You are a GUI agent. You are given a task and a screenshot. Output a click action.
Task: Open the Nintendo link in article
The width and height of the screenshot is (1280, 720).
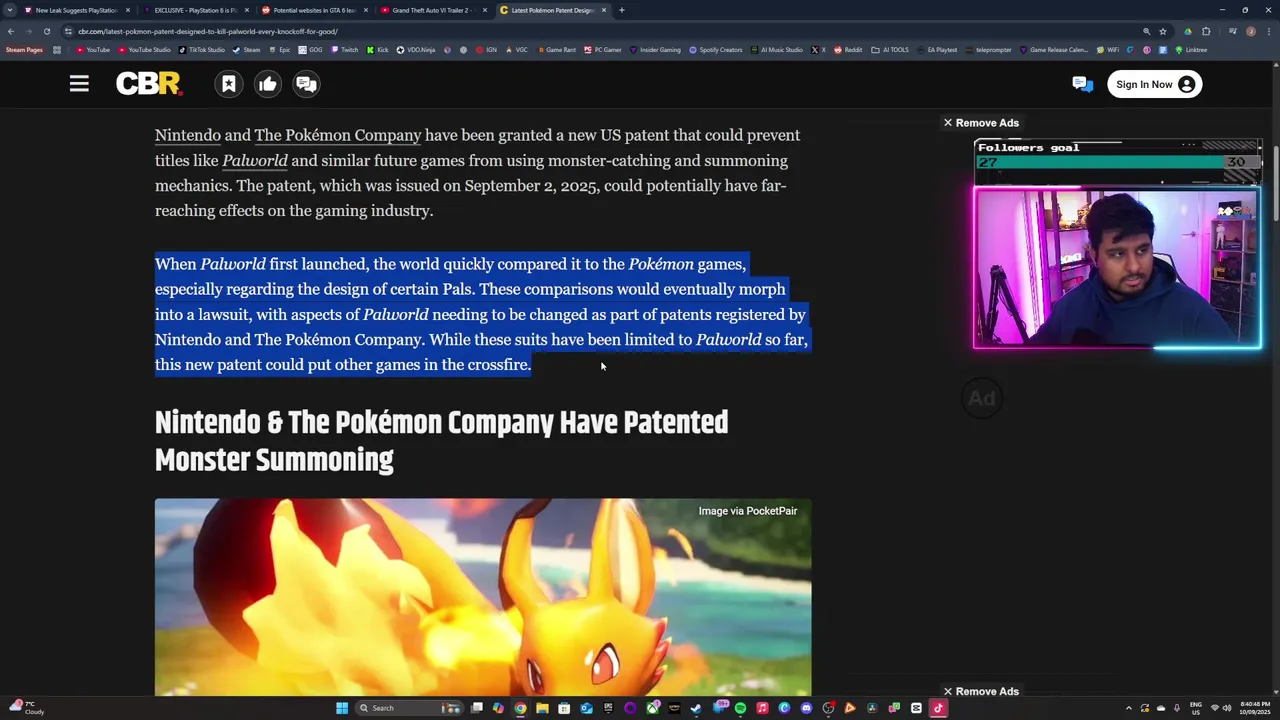(x=188, y=135)
